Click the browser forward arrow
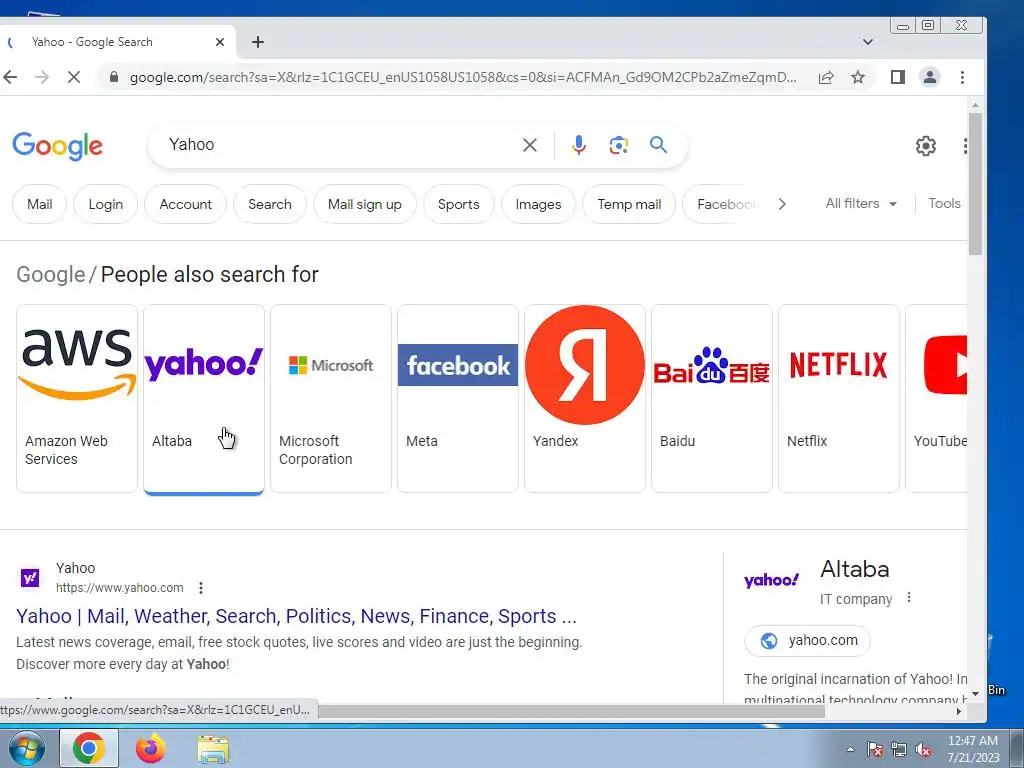 (42, 77)
